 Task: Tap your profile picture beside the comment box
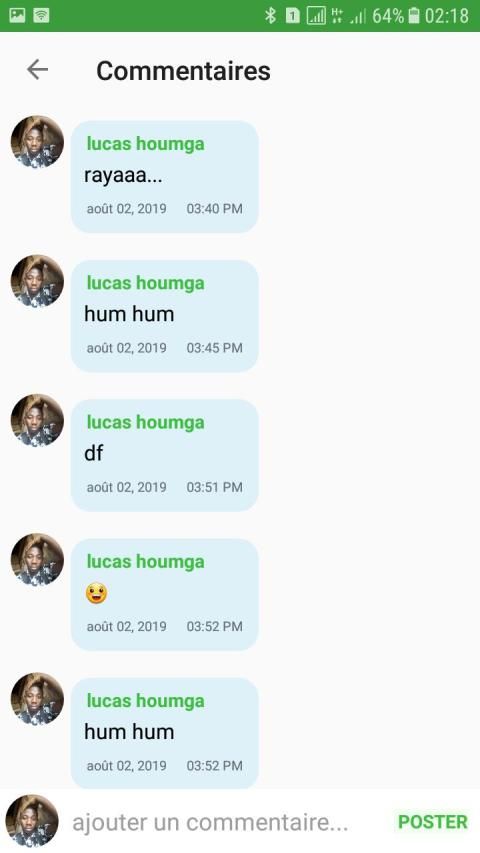[32, 821]
